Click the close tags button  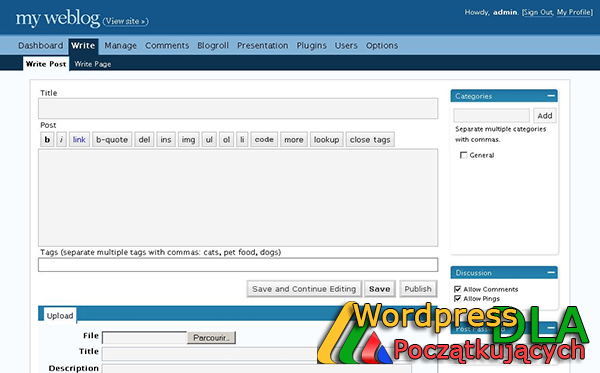click(370, 140)
